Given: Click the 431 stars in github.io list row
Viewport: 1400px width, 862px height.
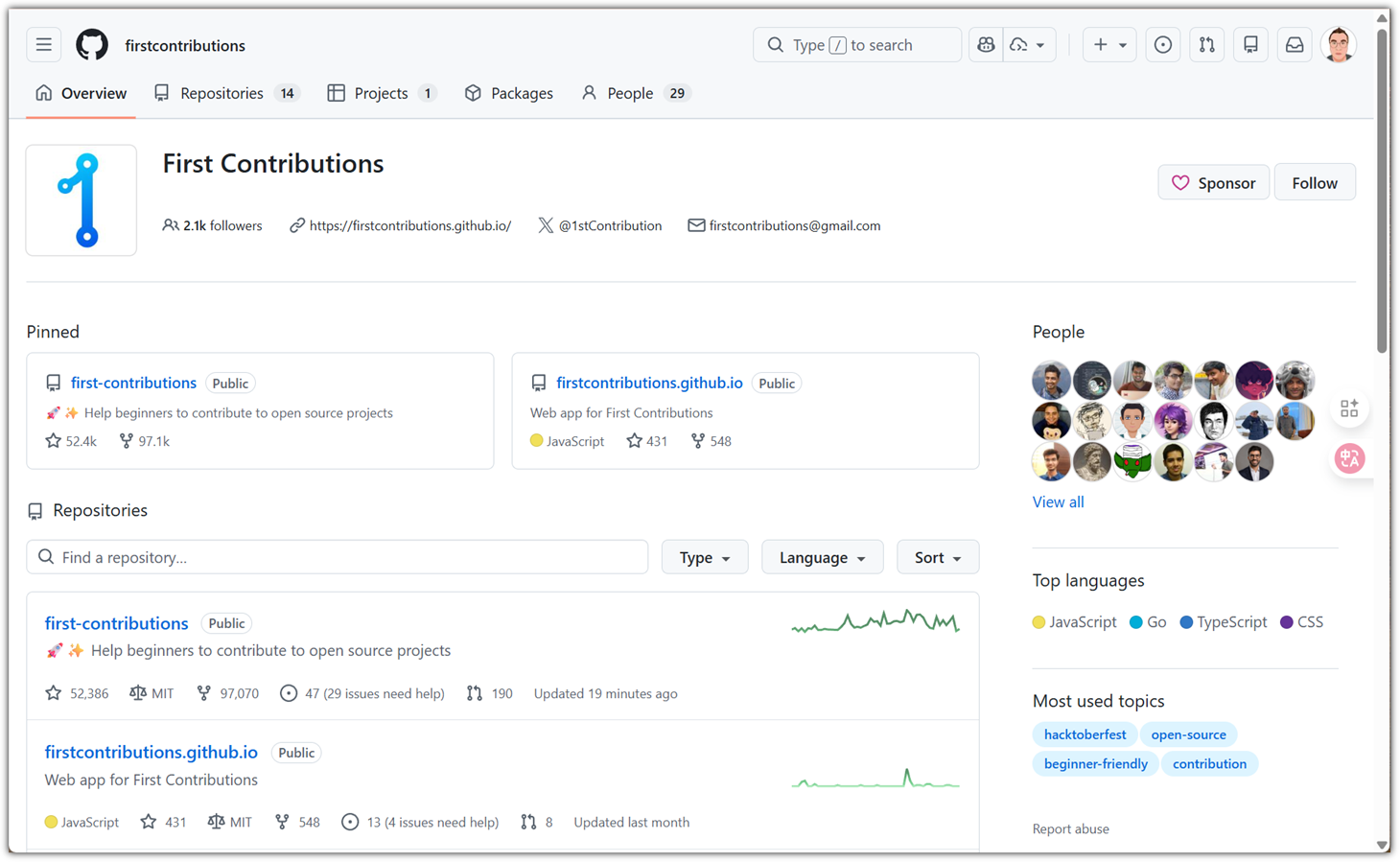Looking at the screenshot, I should 163,822.
